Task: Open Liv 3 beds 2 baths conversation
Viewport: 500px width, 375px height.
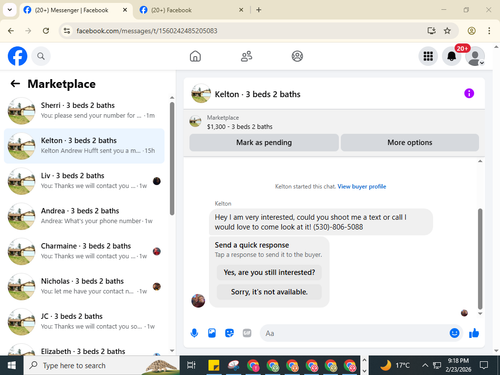Action: pos(84,181)
